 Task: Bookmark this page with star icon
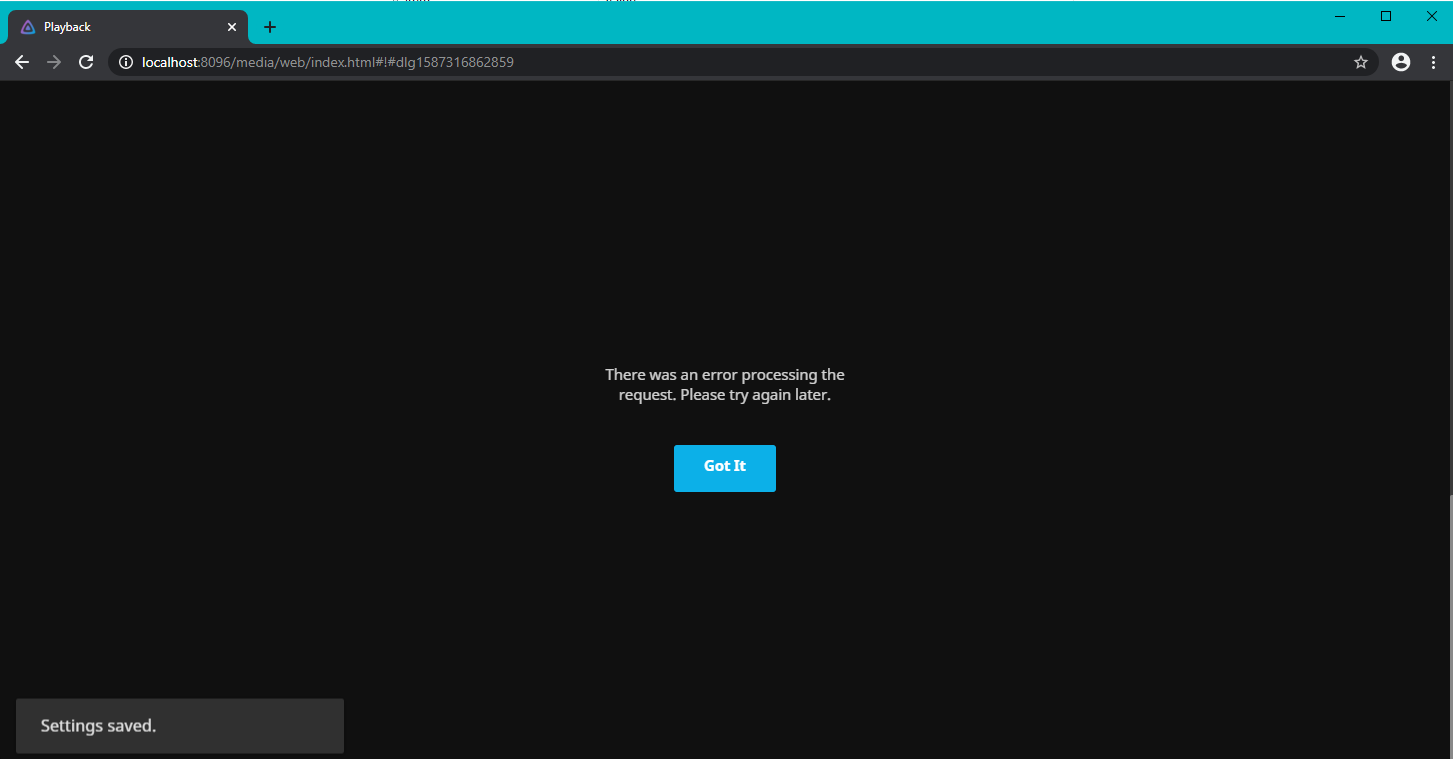point(1361,62)
